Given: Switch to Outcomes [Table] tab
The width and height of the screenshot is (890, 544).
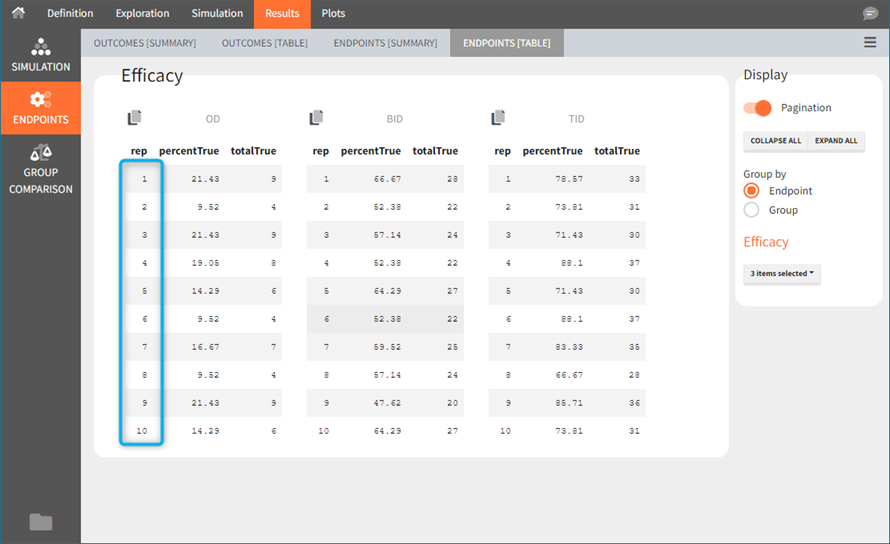Looking at the screenshot, I should [x=264, y=43].
